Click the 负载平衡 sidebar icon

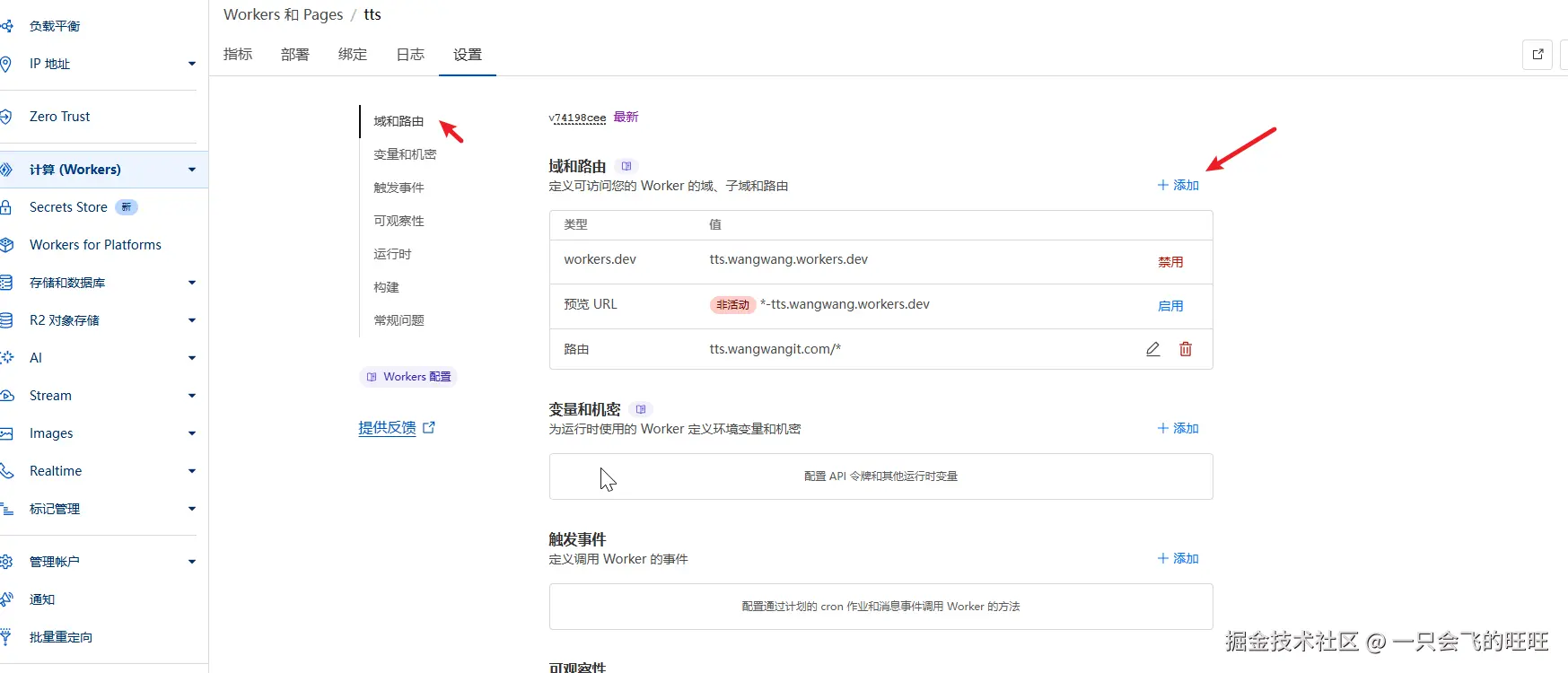5,26
